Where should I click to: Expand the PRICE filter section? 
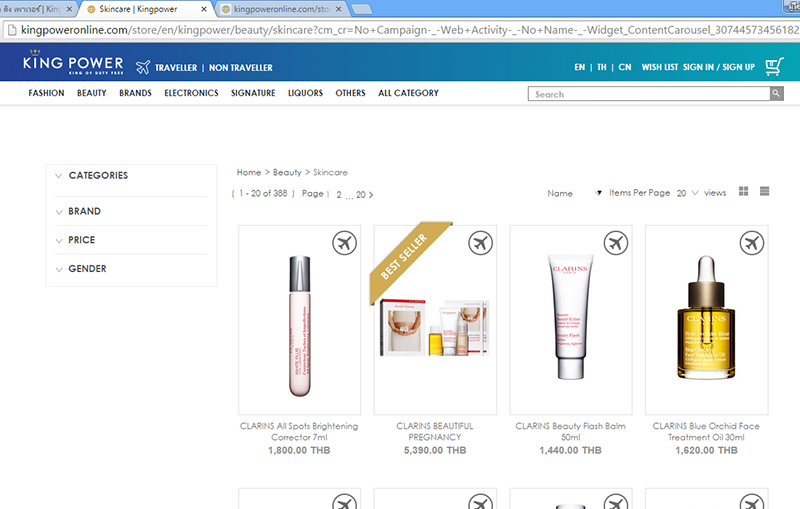click(x=81, y=240)
